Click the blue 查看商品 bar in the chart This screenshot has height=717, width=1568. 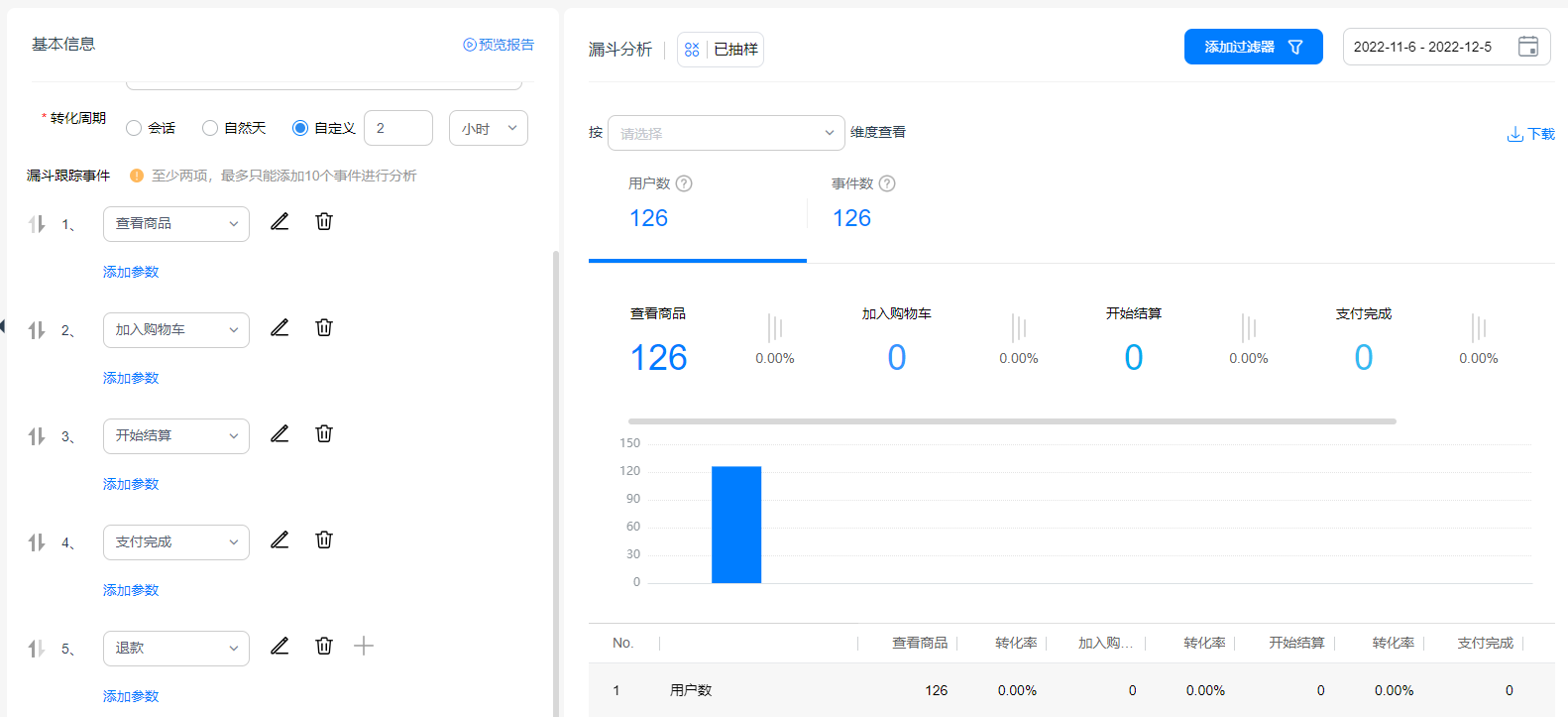click(736, 525)
